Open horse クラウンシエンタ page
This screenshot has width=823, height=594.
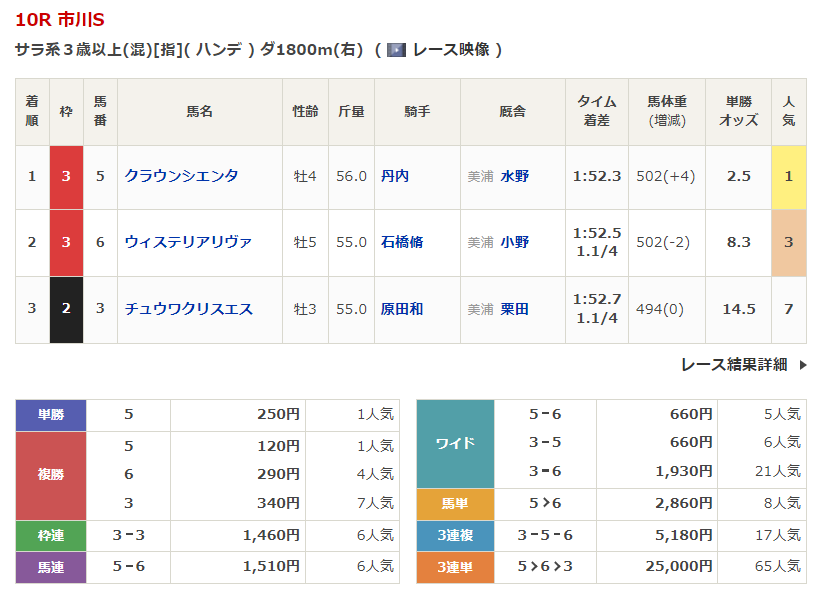tap(181, 176)
